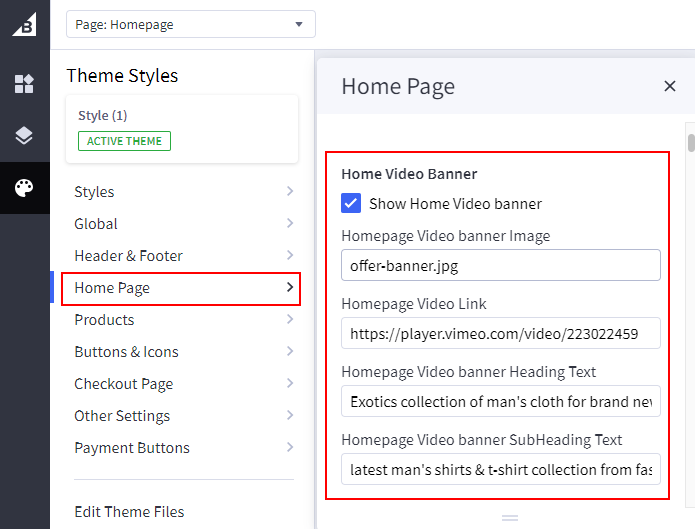Close the Home Page panel

(x=670, y=87)
